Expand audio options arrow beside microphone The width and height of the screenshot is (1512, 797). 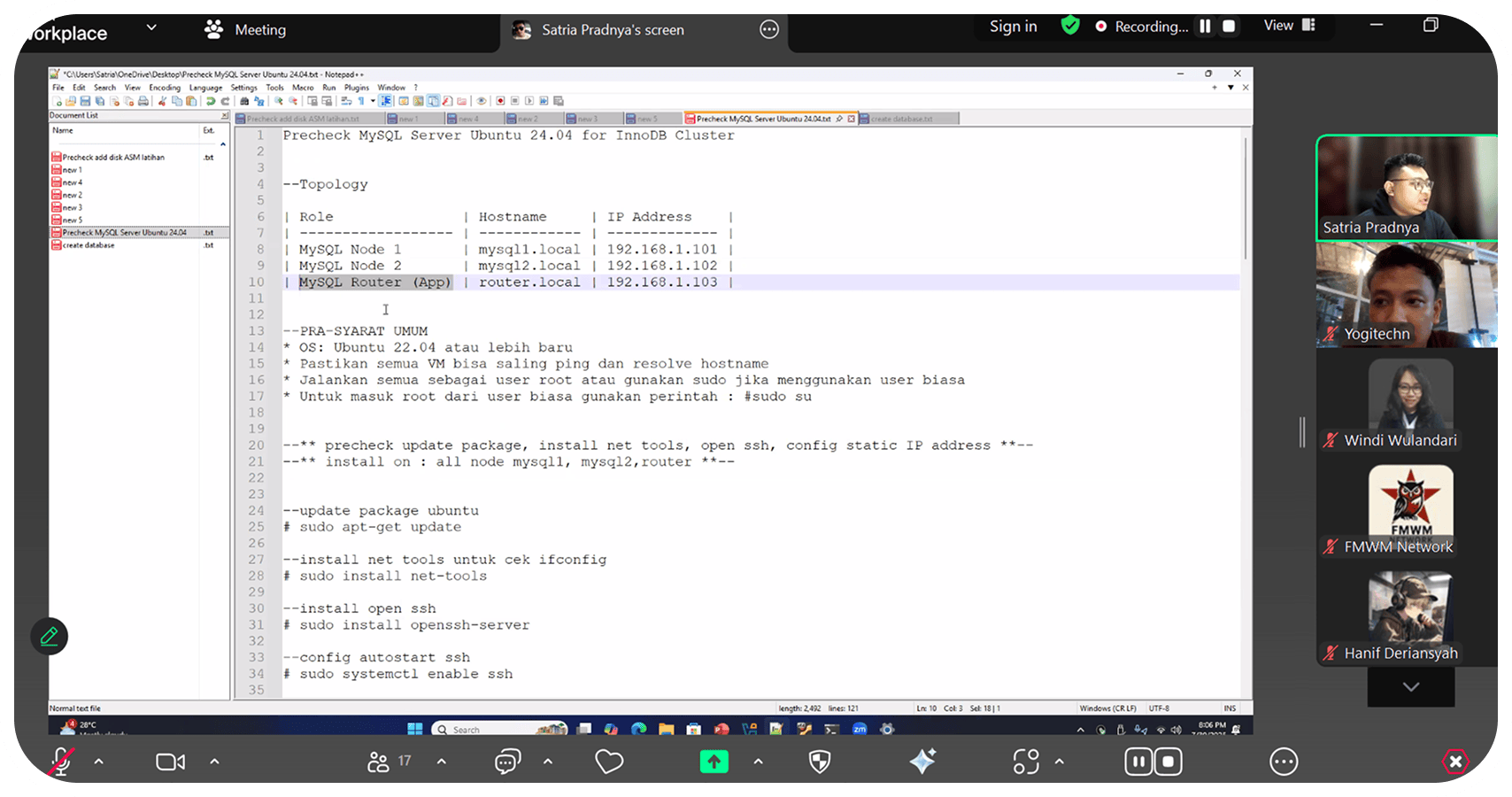tap(98, 762)
